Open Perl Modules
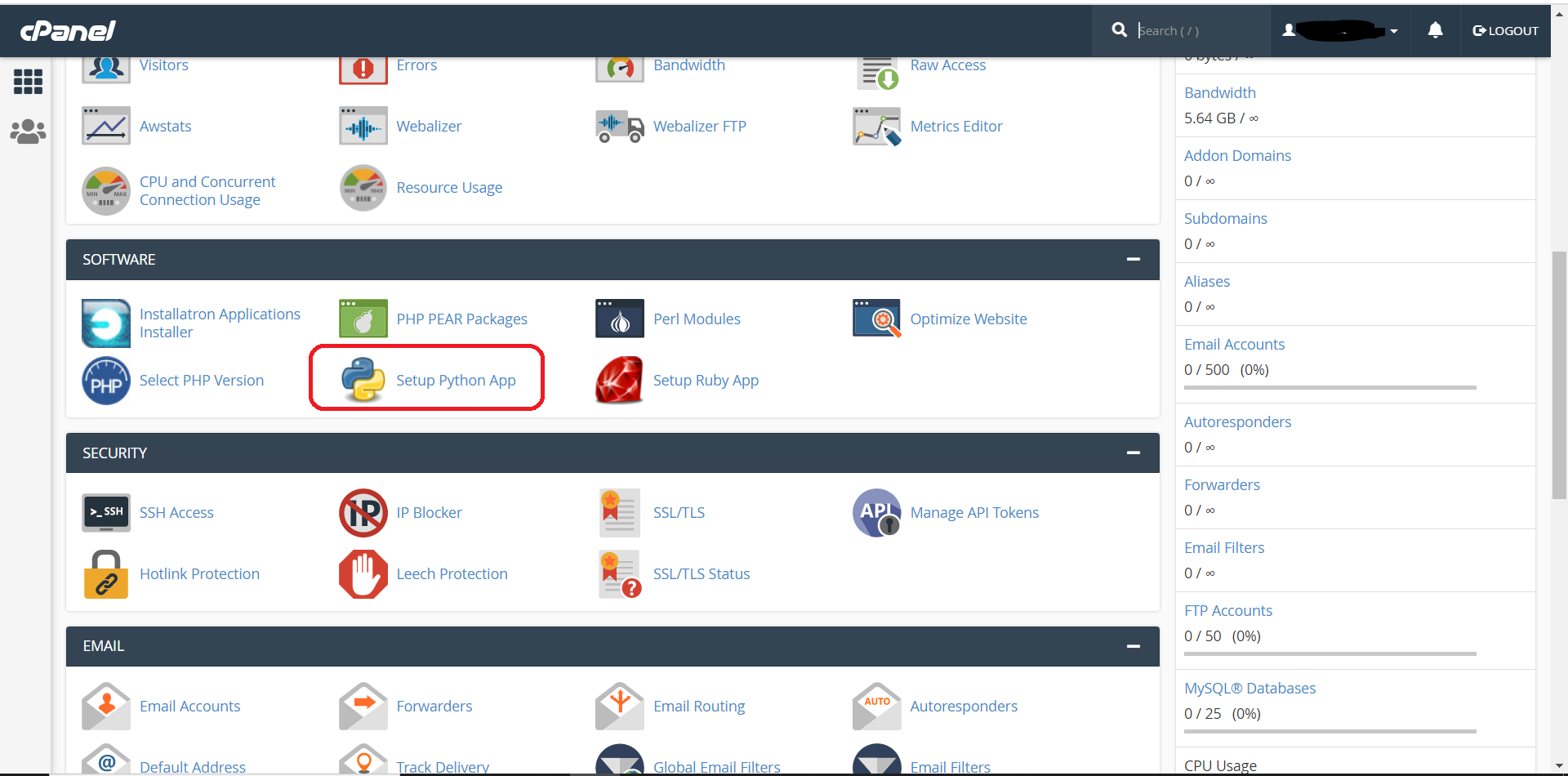Screen dimensions: 1568x776 (x=696, y=319)
